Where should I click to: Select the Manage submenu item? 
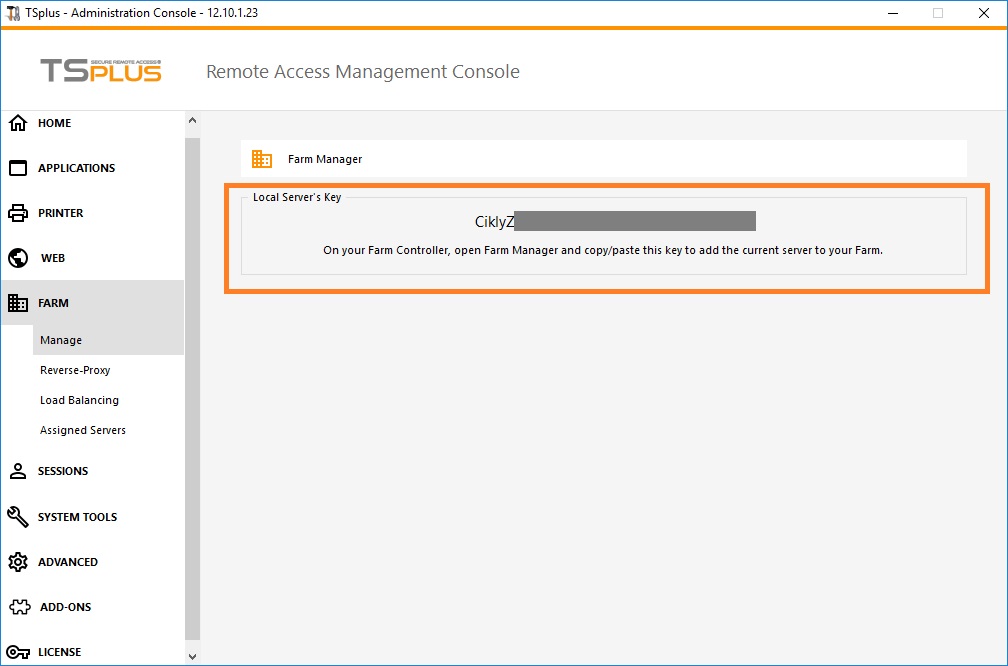(61, 340)
